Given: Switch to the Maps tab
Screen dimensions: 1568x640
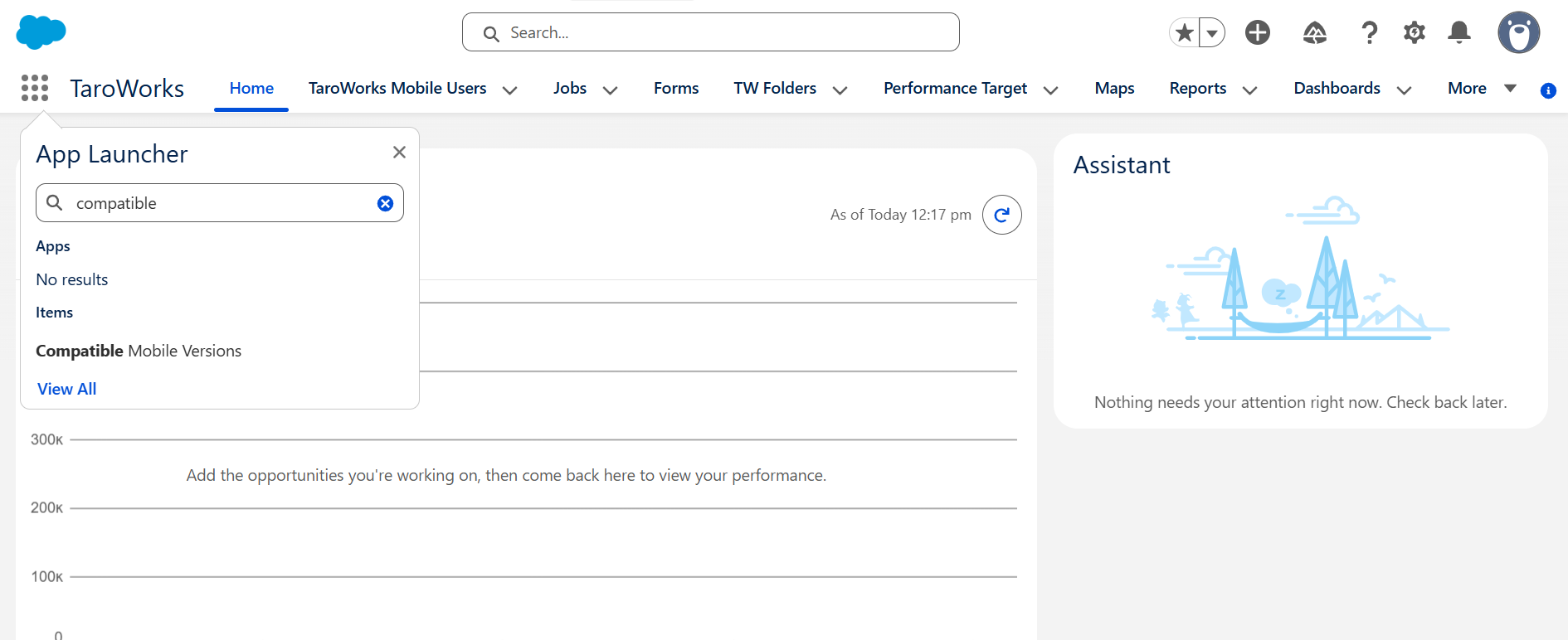Looking at the screenshot, I should click(1114, 88).
